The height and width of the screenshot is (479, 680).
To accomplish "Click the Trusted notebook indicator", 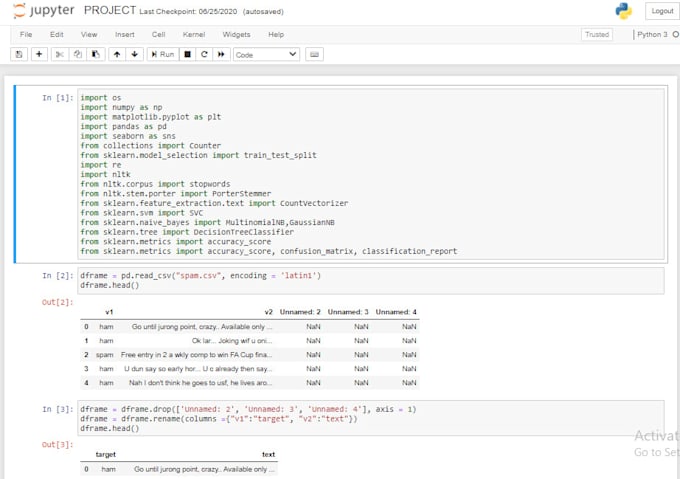I will [x=597, y=34].
